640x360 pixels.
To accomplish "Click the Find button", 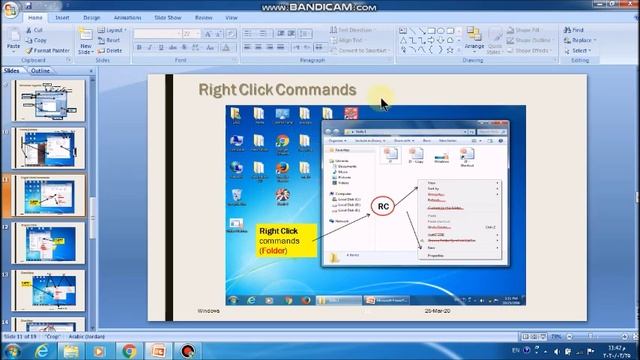I will coord(574,30).
